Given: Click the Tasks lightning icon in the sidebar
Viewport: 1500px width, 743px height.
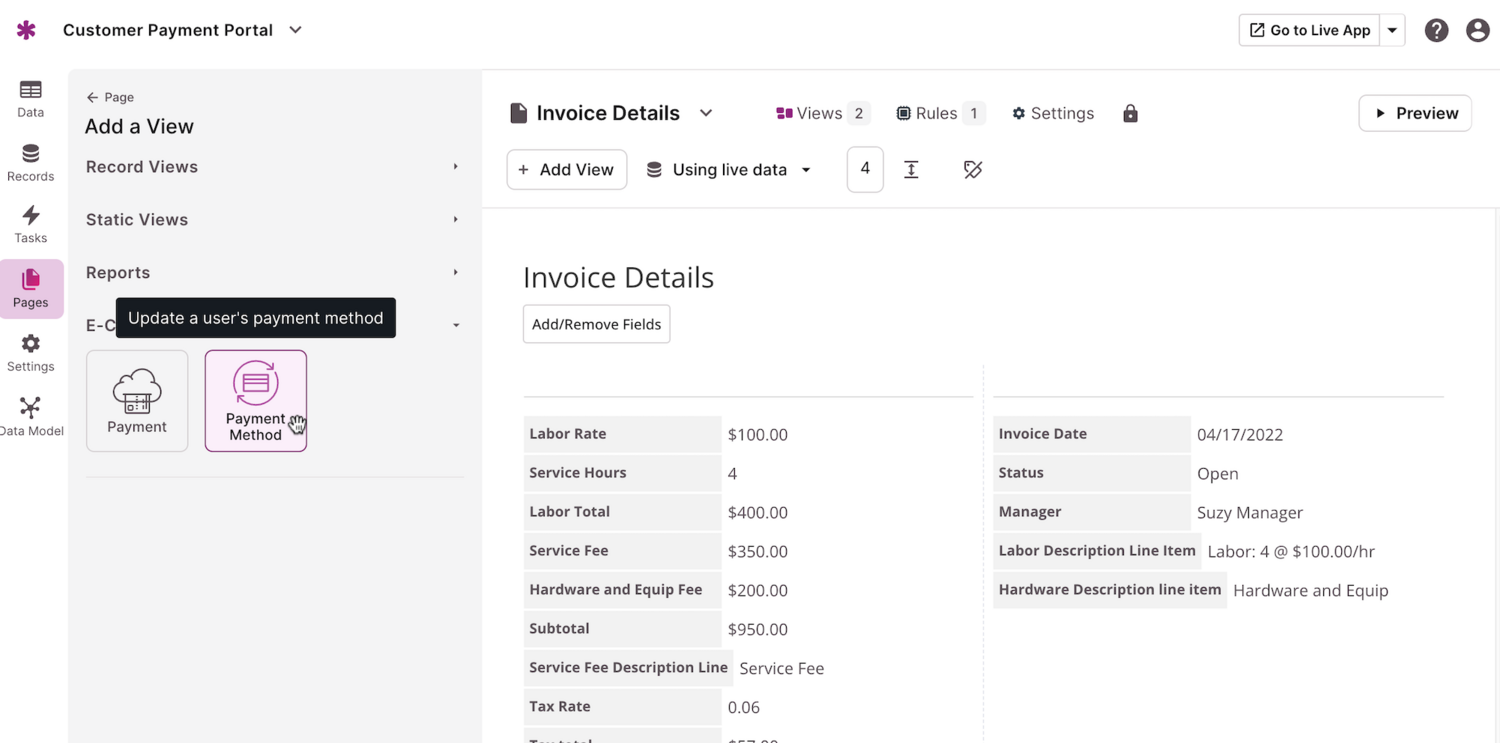Looking at the screenshot, I should tap(30, 222).
